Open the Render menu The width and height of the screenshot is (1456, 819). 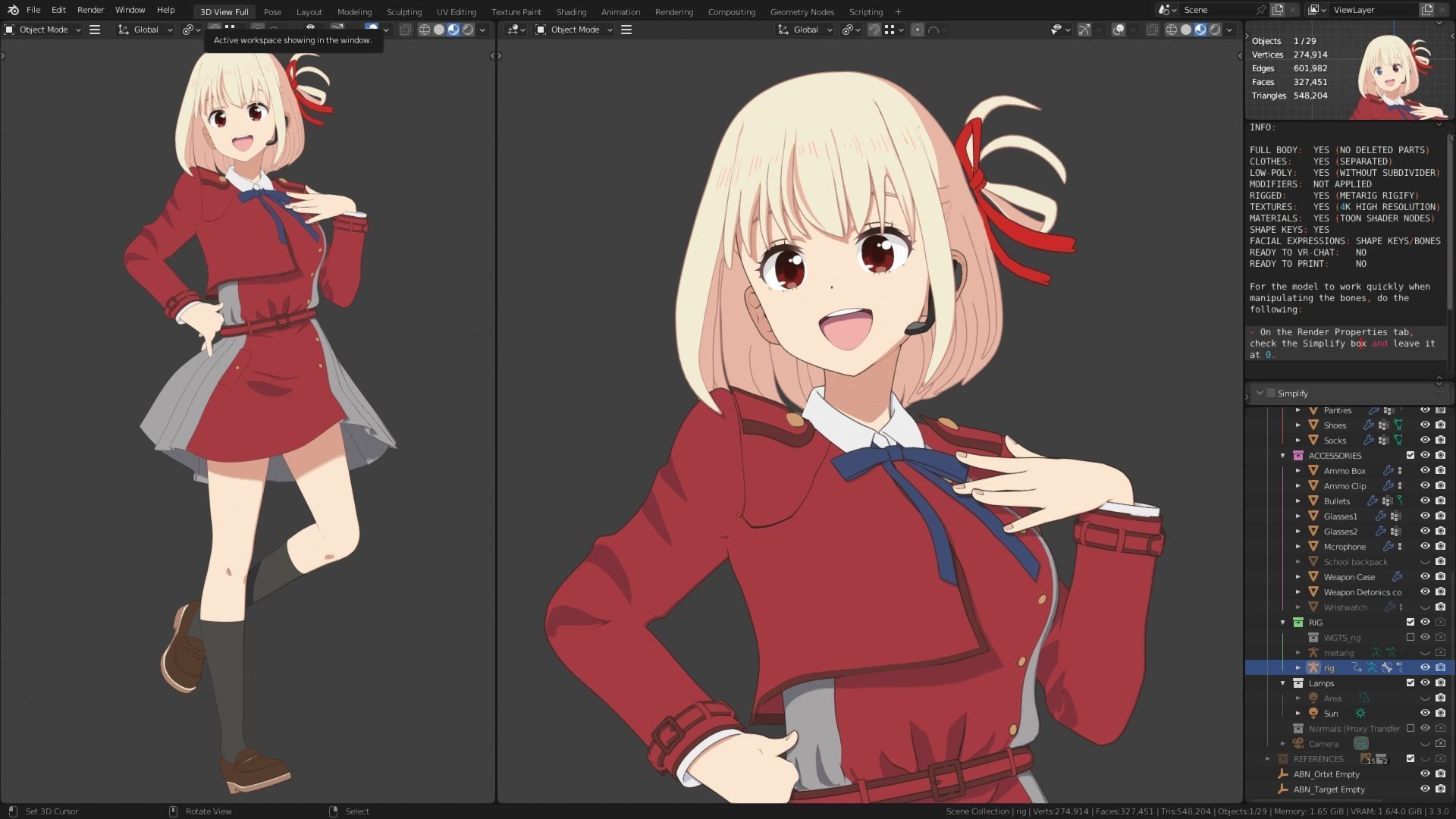click(x=90, y=10)
